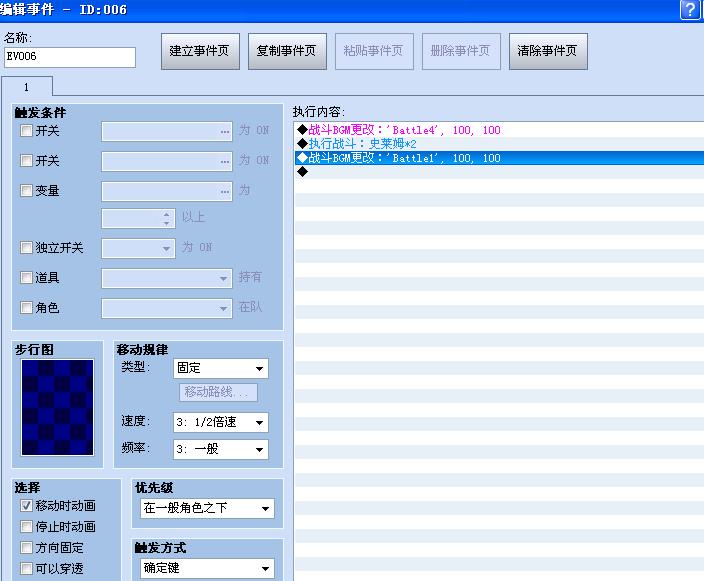This screenshot has width=704, height=581.
Task: Open the 触发方式 dropdown showing 确定键
Action: (207, 568)
